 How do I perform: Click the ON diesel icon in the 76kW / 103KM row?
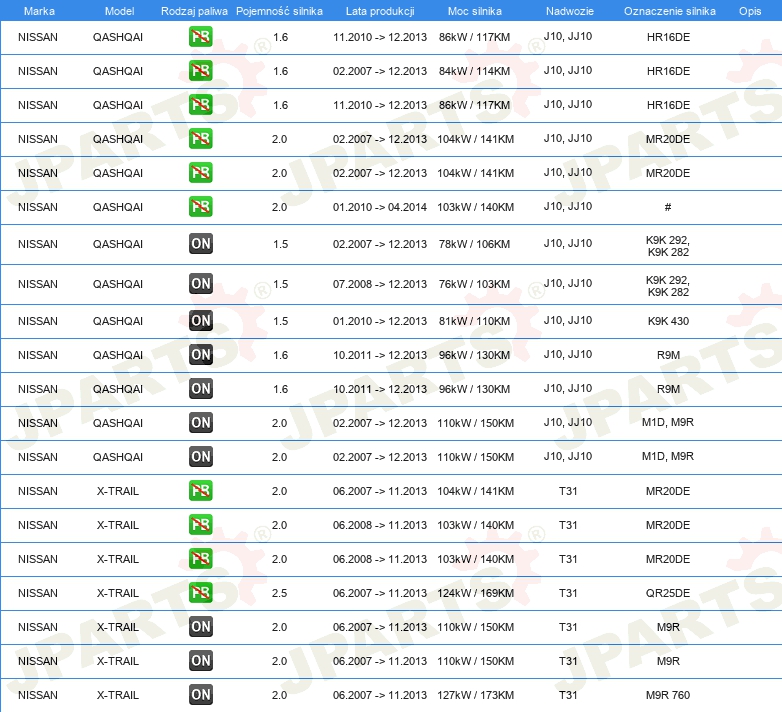point(201,284)
